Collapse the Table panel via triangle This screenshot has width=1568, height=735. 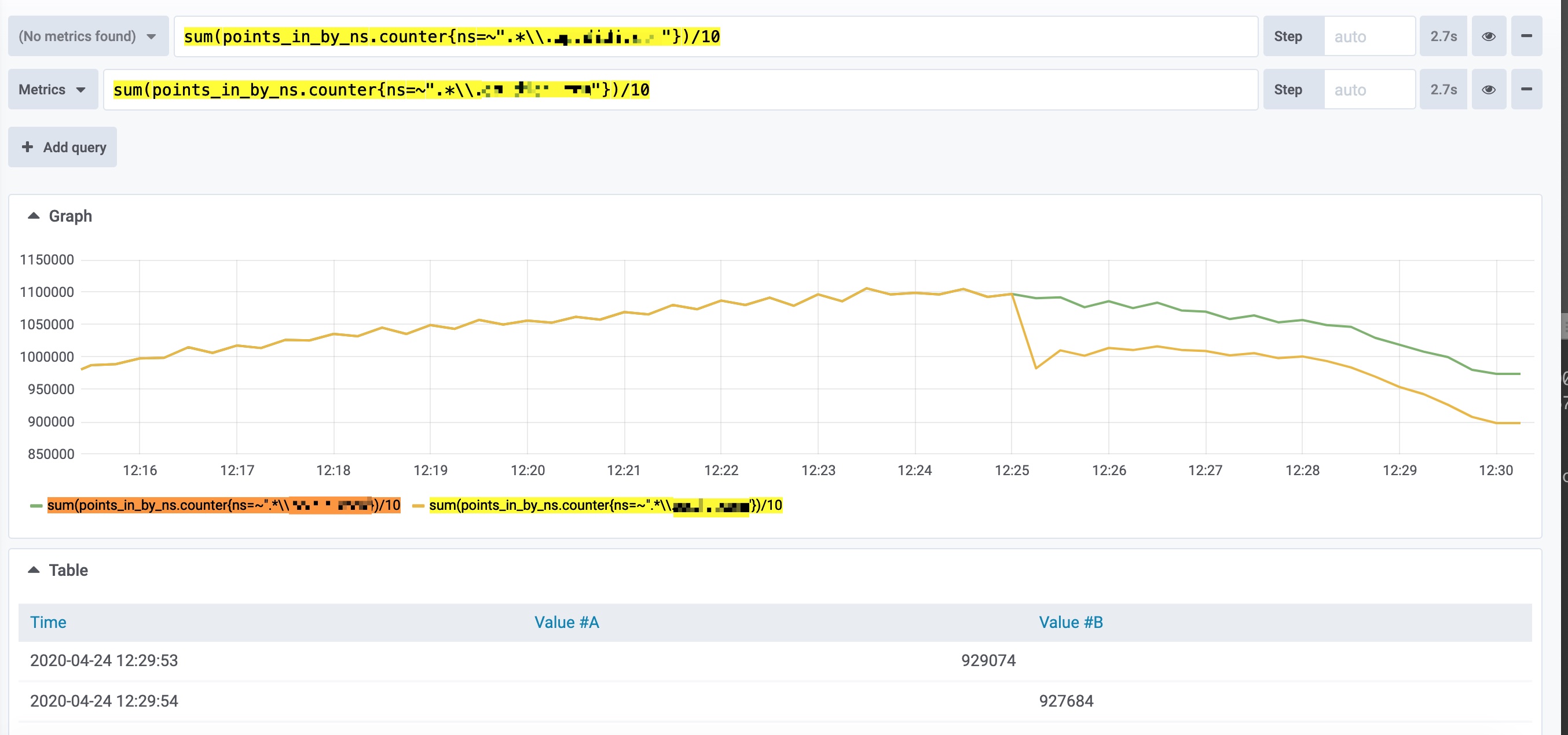[x=34, y=569]
